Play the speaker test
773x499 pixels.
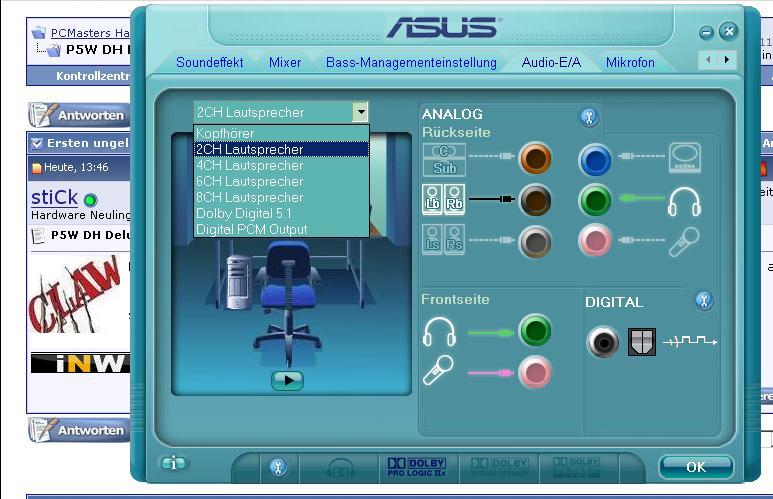pyautogui.click(x=287, y=380)
